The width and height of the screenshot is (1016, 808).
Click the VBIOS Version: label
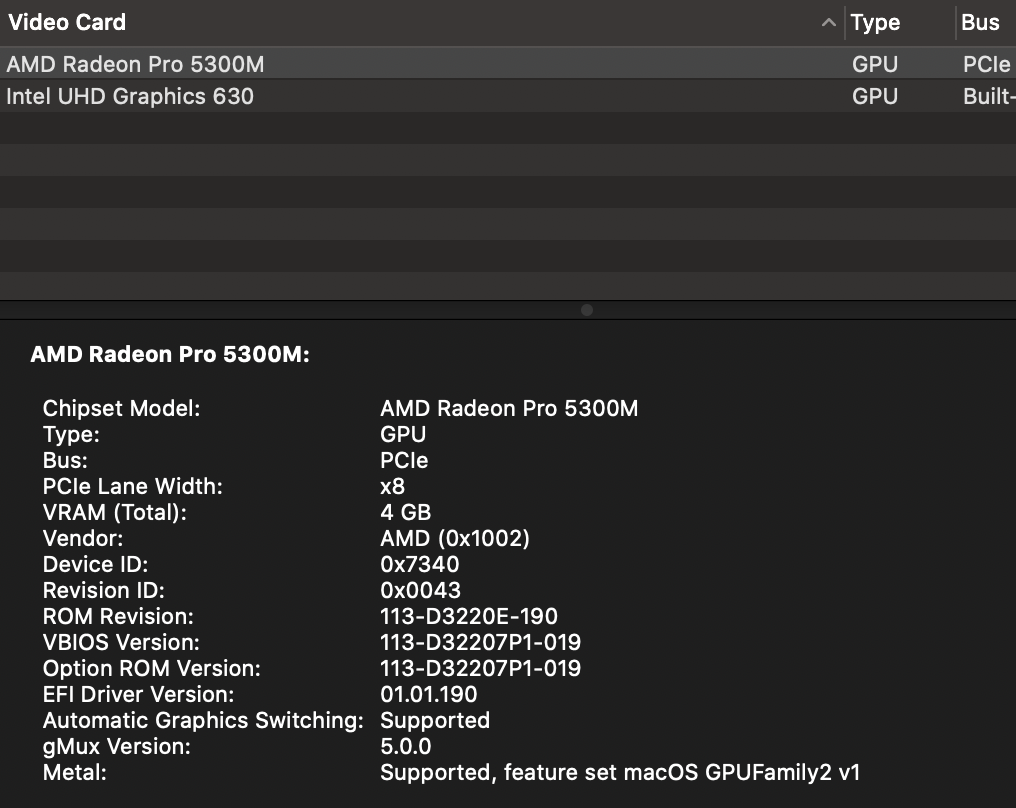click(121, 642)
